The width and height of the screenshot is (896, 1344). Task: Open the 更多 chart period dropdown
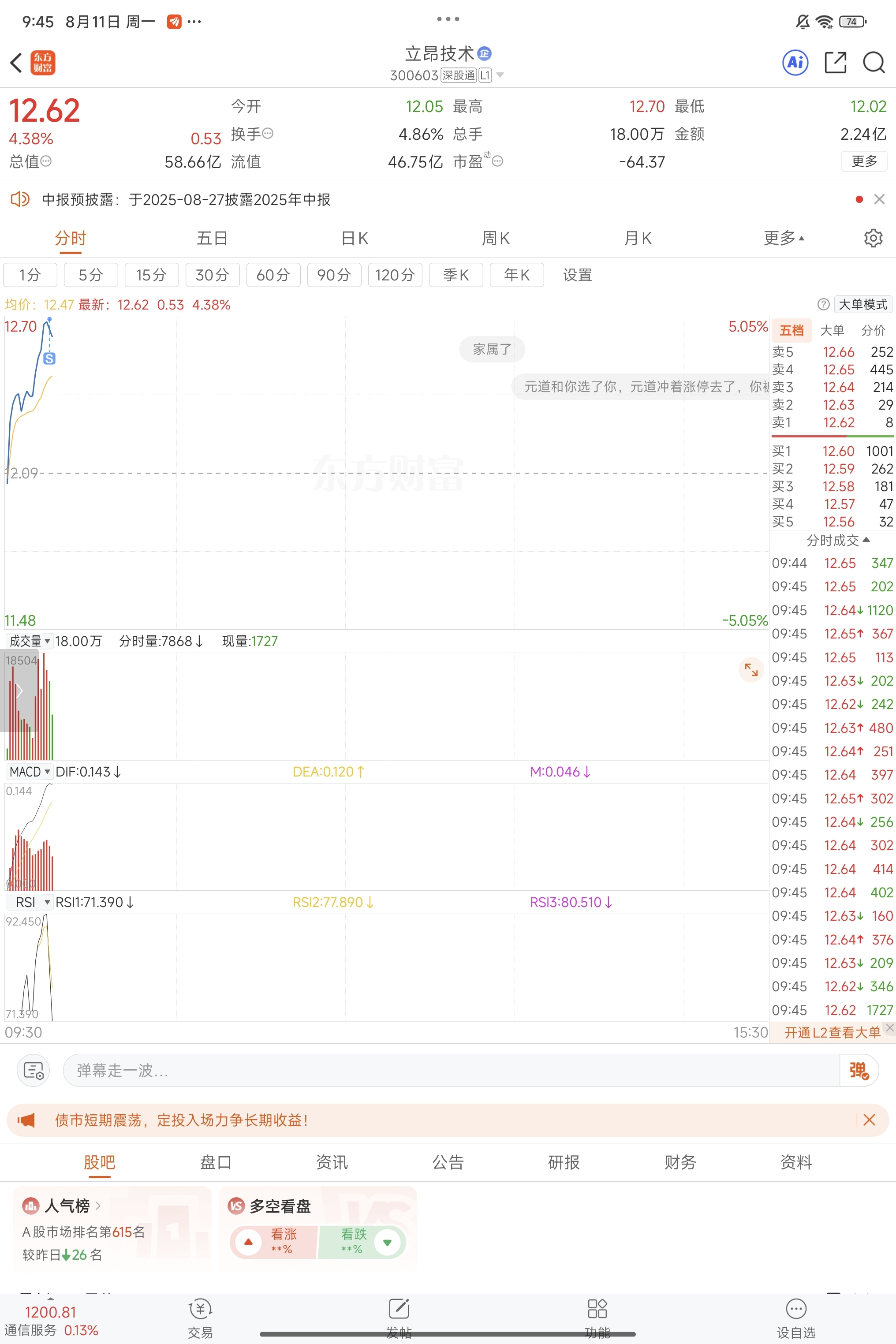(x=784, y=238)
